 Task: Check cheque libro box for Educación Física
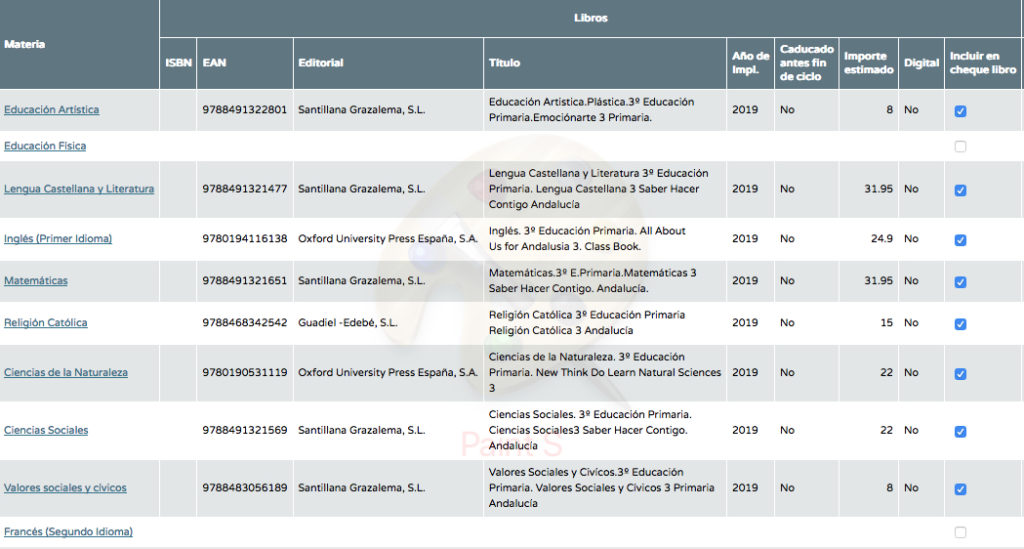(x=960, y=147)
